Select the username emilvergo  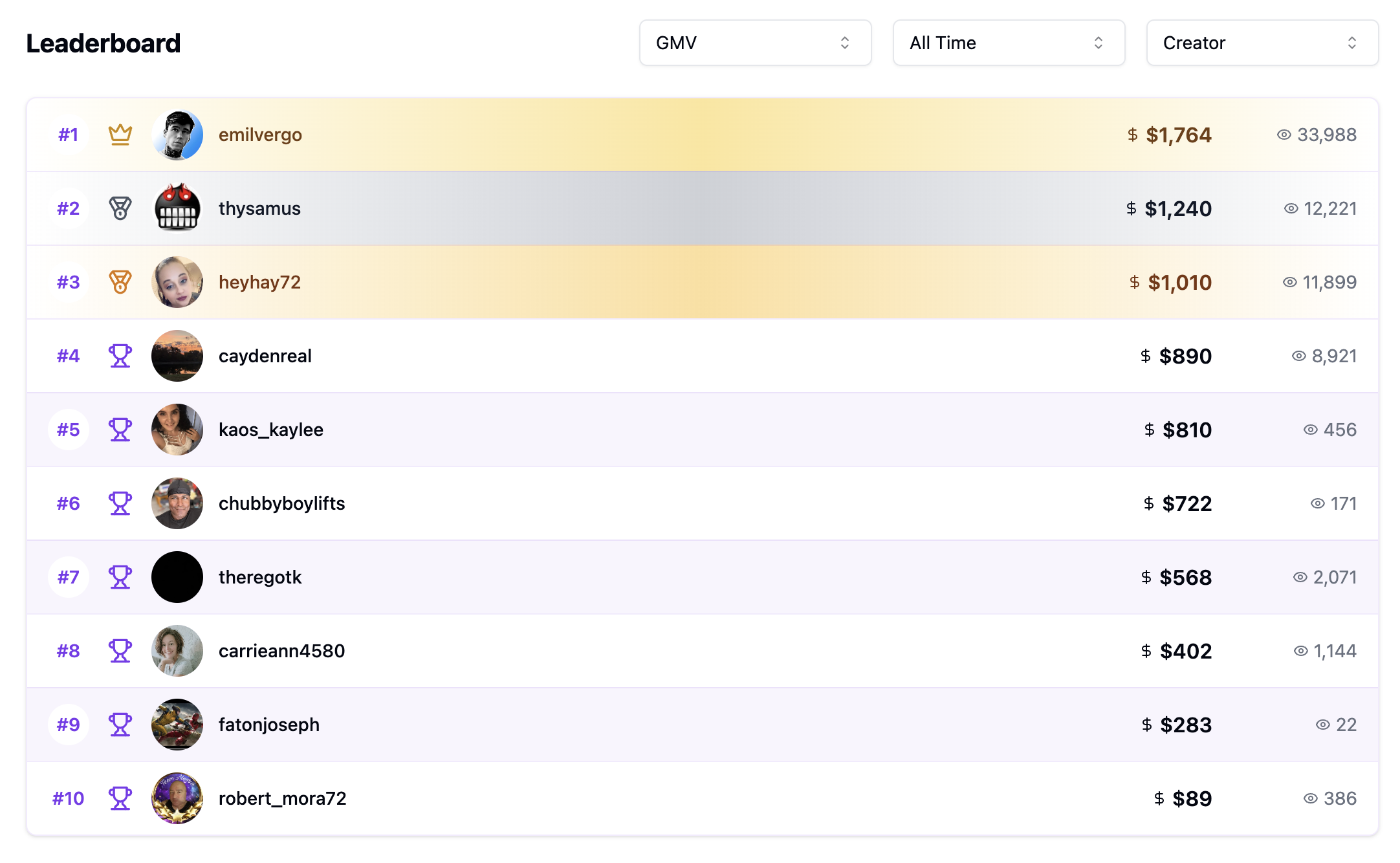pyautogui.click(x=259, y=135)
